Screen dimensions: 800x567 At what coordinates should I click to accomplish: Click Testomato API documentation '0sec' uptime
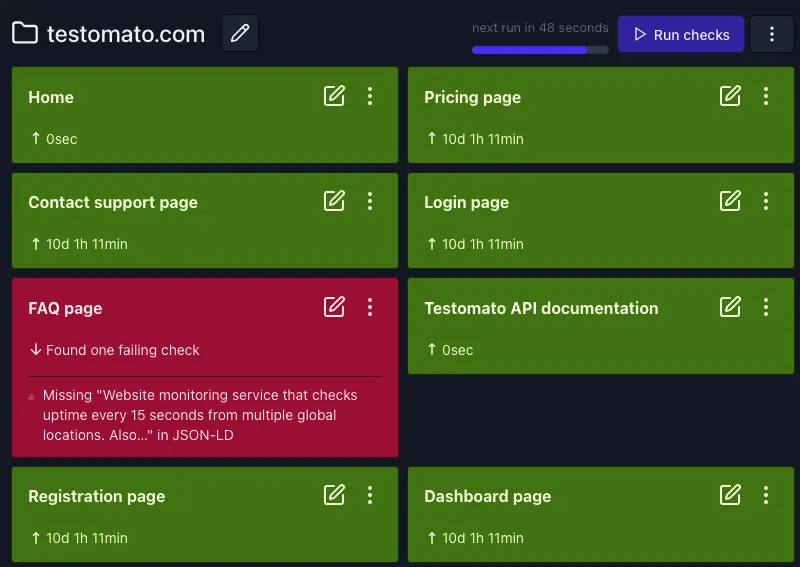[x=458, y=351]
